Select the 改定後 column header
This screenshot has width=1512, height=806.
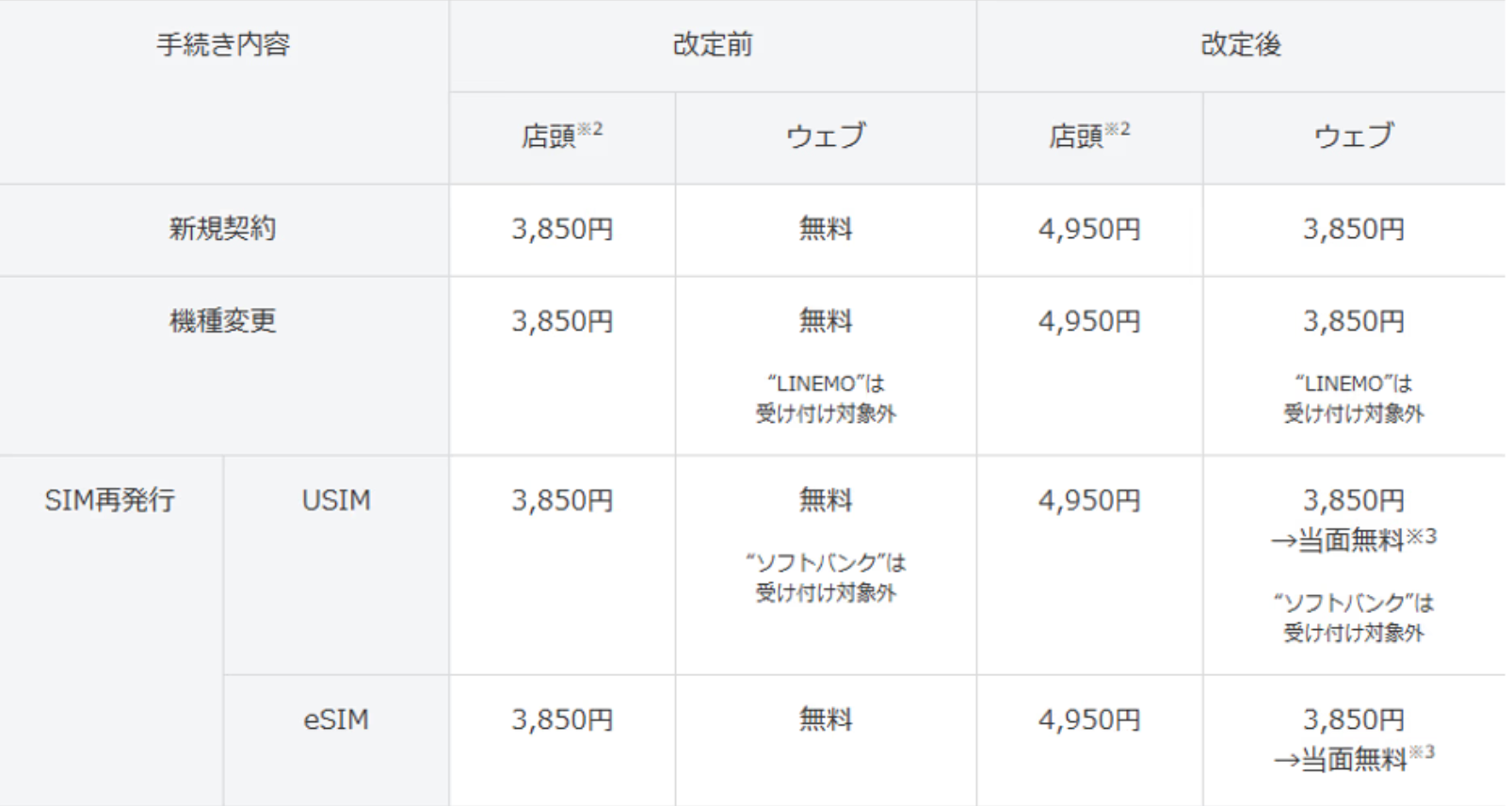tap(1241, 44)
